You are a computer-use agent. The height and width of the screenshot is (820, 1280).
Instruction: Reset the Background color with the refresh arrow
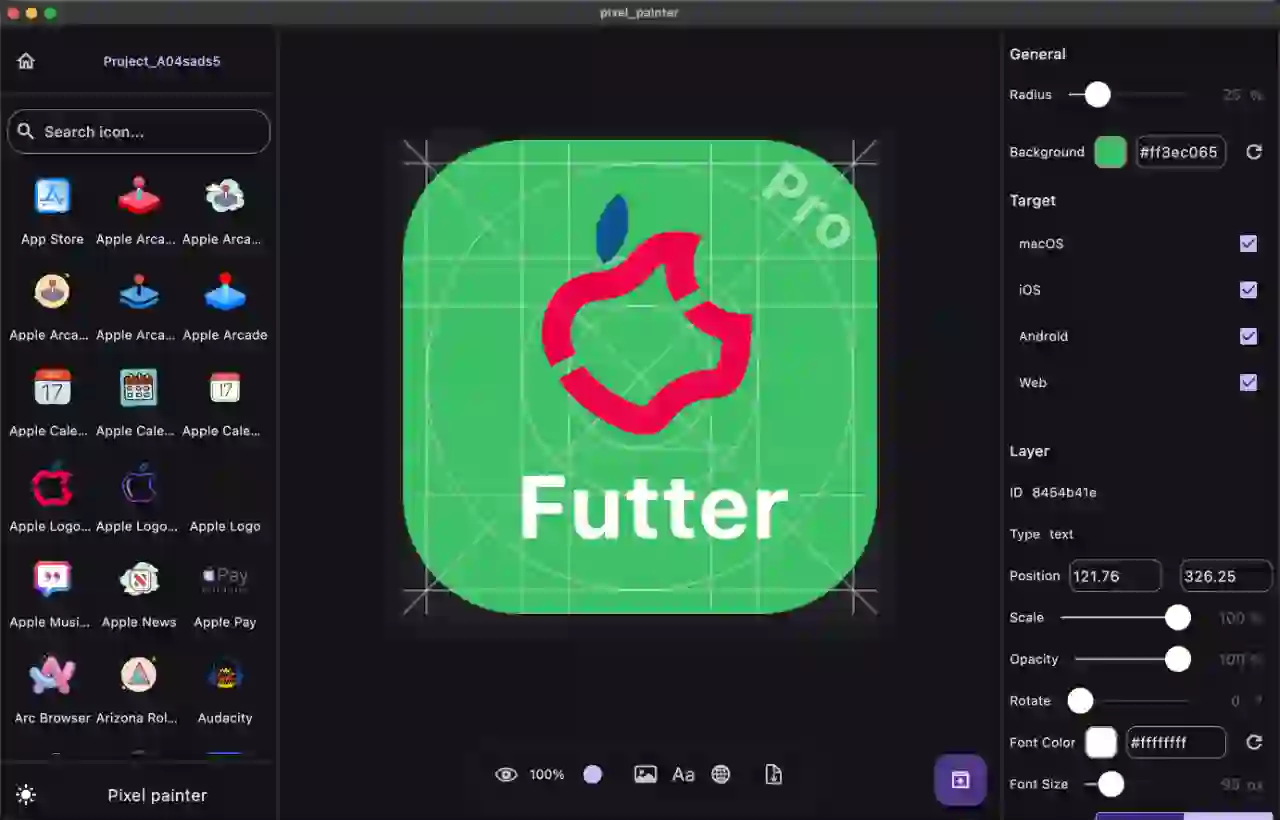coord(1255,151)
